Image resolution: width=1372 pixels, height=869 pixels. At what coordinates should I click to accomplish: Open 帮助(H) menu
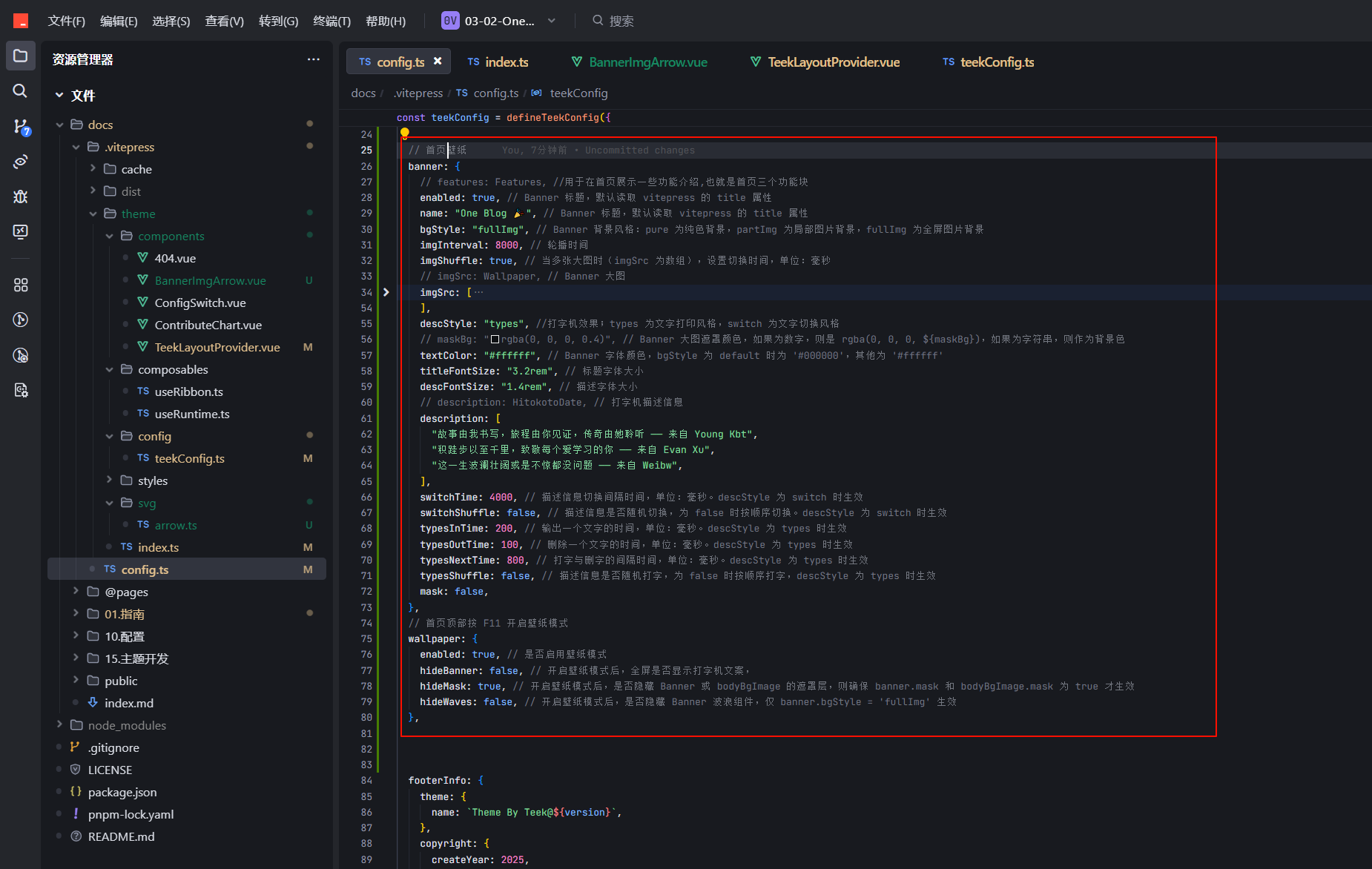[386, 21]
